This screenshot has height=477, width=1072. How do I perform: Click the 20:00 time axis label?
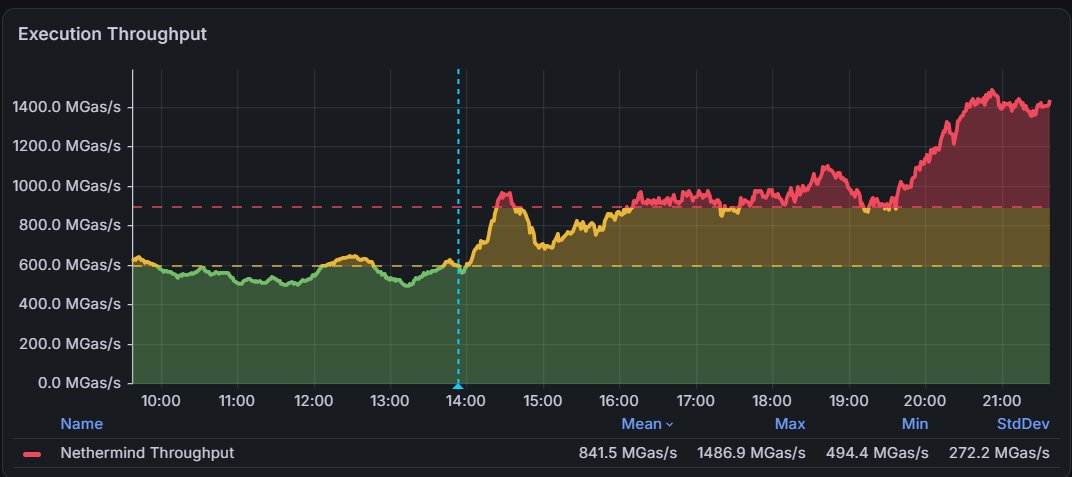pyautogui.click(x=925, y=401)
